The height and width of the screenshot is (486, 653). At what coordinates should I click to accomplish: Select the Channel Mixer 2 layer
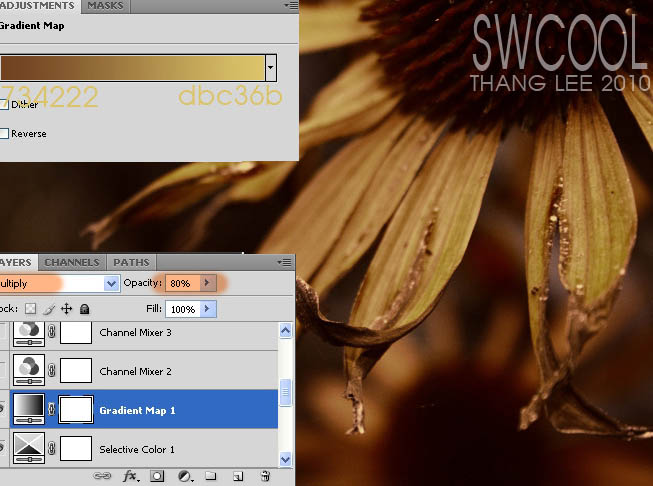[144, 370]
